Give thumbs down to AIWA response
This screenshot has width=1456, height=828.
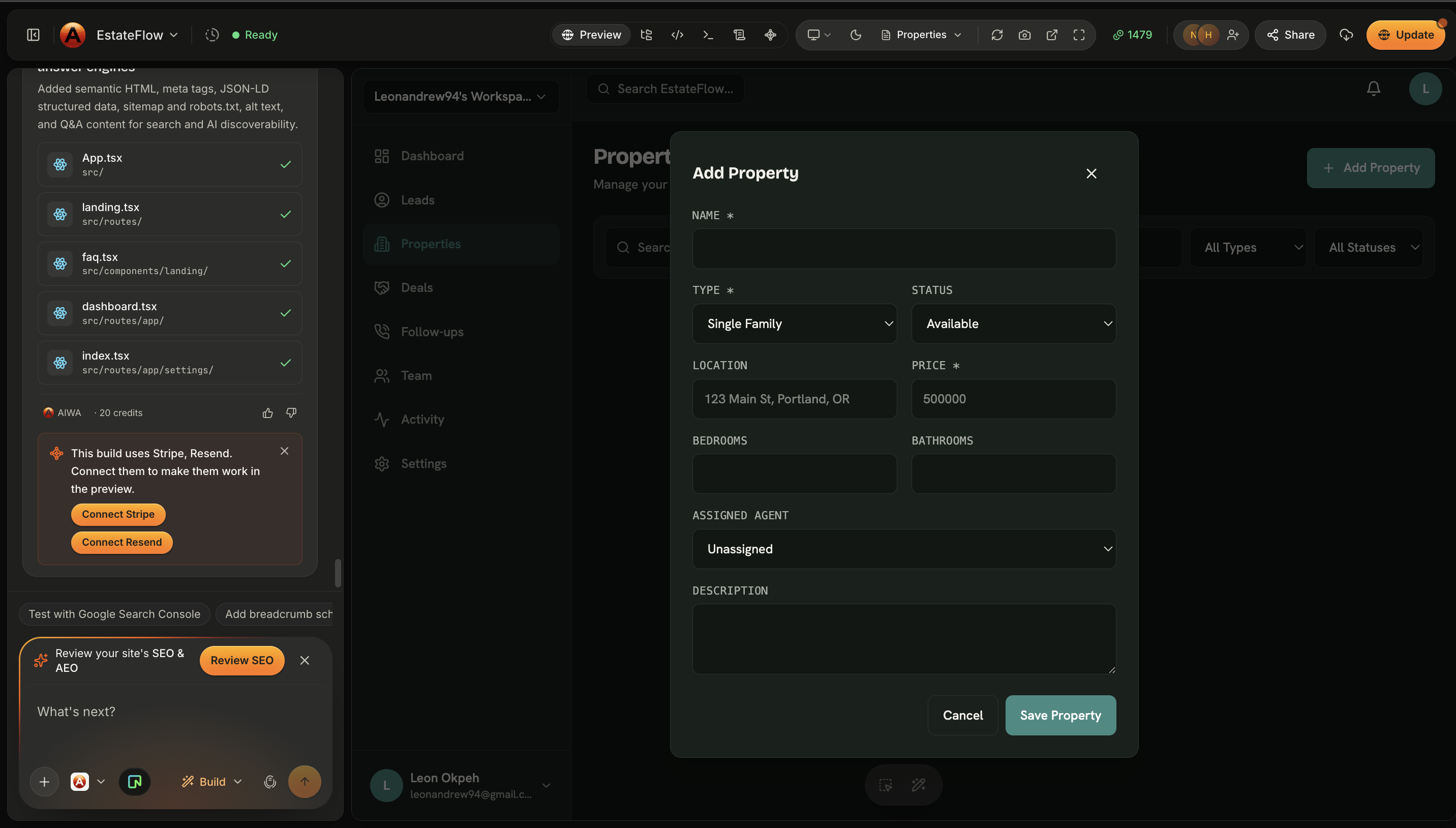click(x=291, y=413)
